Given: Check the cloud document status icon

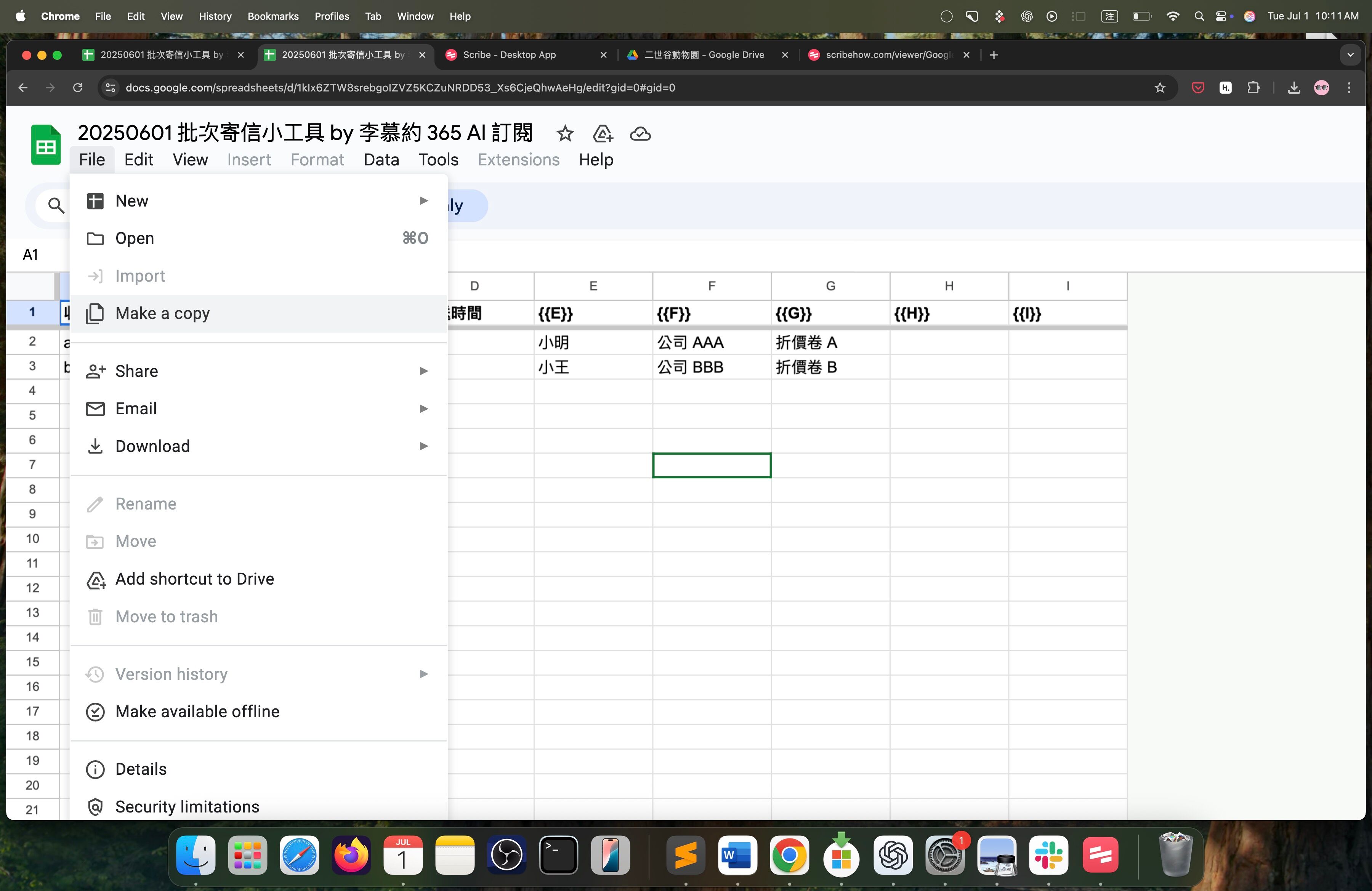Looking at the screenshot, I should pyautogui.click(x=640, y=134).
